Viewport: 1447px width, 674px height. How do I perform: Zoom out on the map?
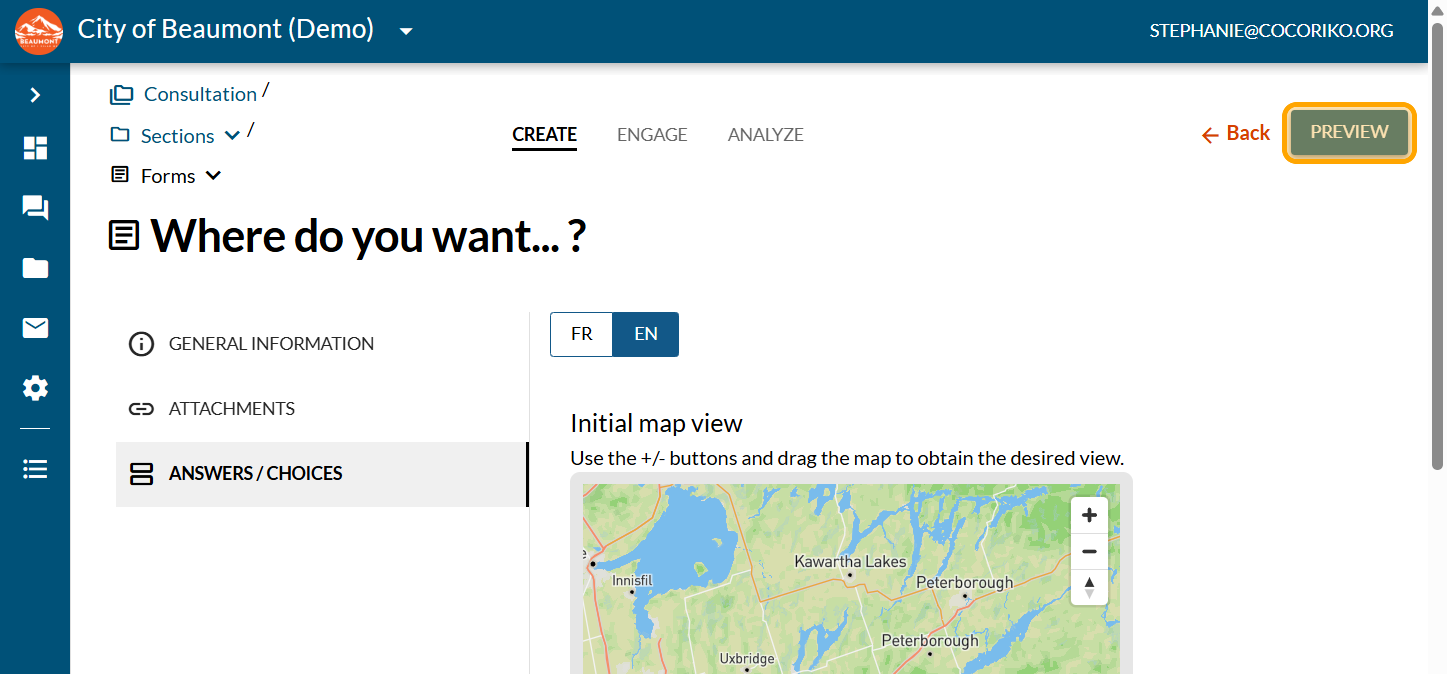(1089, 551)
